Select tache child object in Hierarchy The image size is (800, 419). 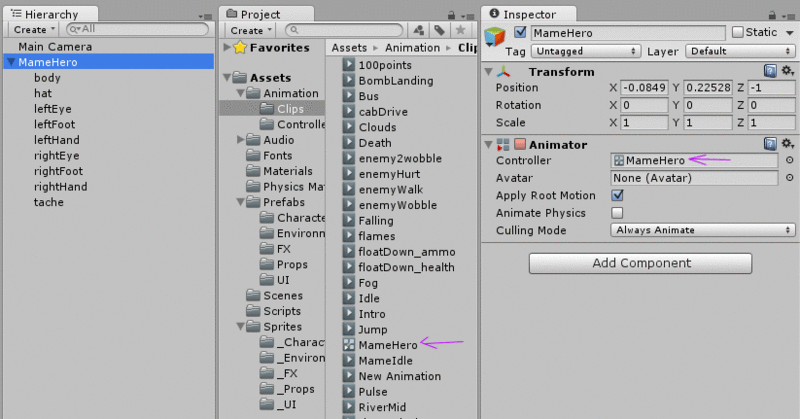(x=48, y=202)
